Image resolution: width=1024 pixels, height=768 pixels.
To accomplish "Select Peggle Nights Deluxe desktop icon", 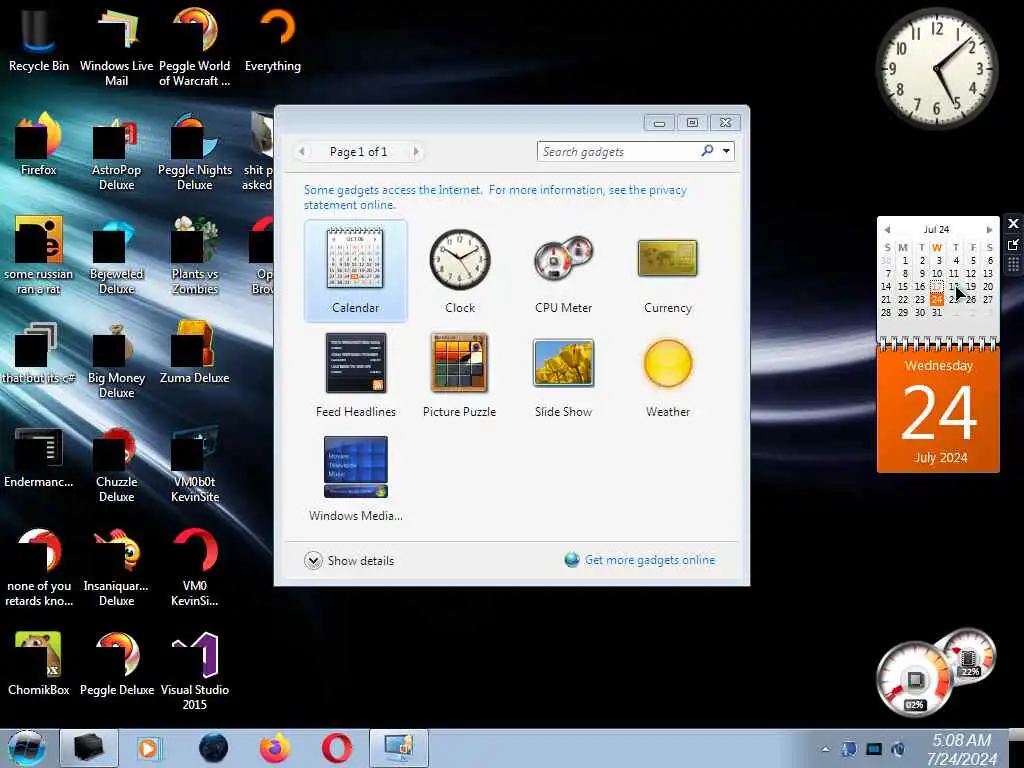I will point(195,152).
